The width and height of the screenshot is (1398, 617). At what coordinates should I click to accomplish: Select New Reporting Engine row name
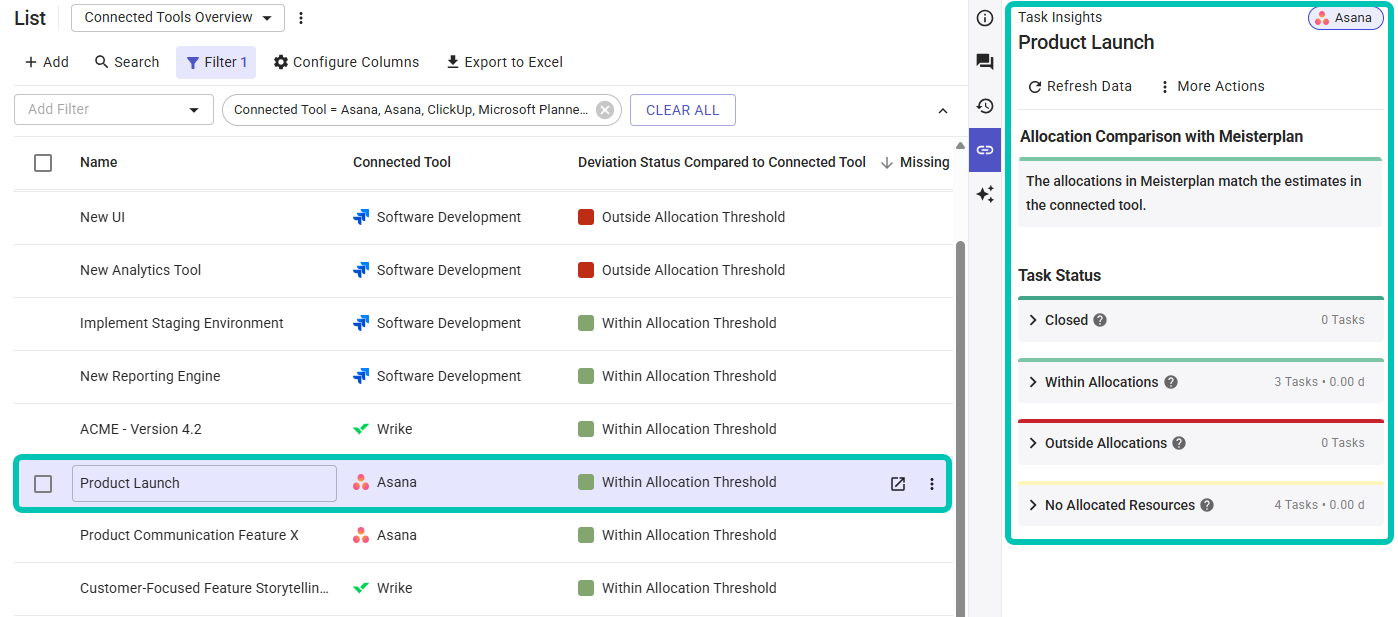tap(150, 376)
